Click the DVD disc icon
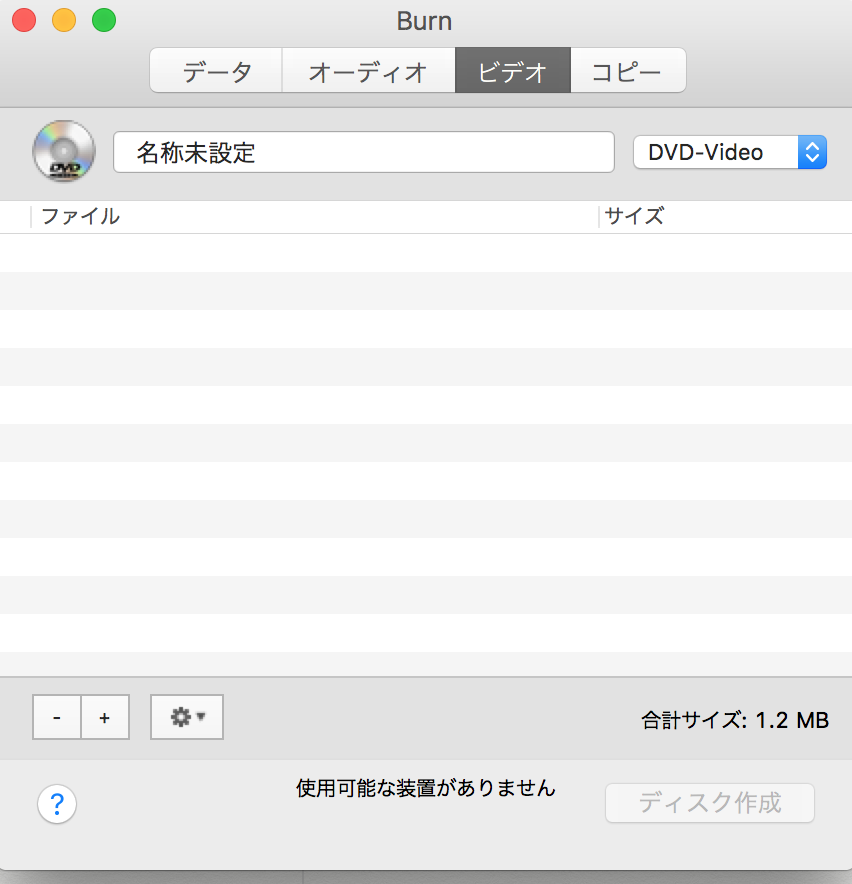The height and width of the screenshot is (884, 852). 64,151
